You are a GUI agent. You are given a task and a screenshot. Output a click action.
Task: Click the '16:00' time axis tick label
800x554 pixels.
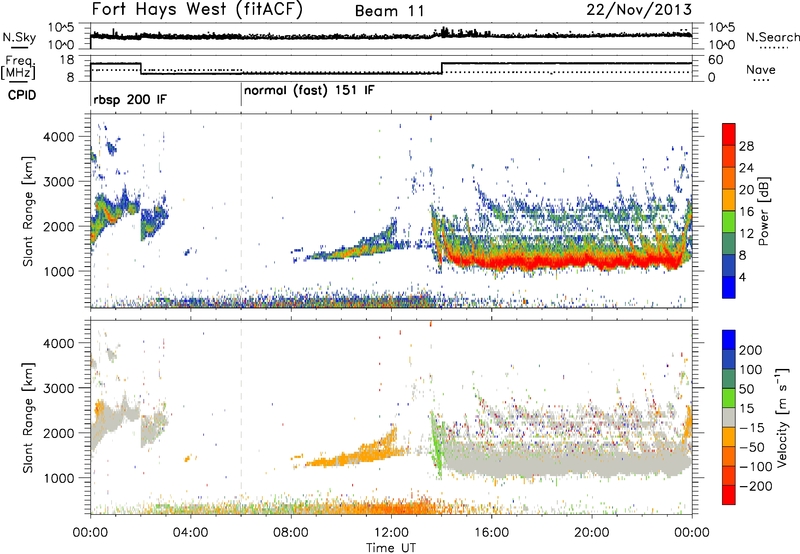tap(492, 533)
